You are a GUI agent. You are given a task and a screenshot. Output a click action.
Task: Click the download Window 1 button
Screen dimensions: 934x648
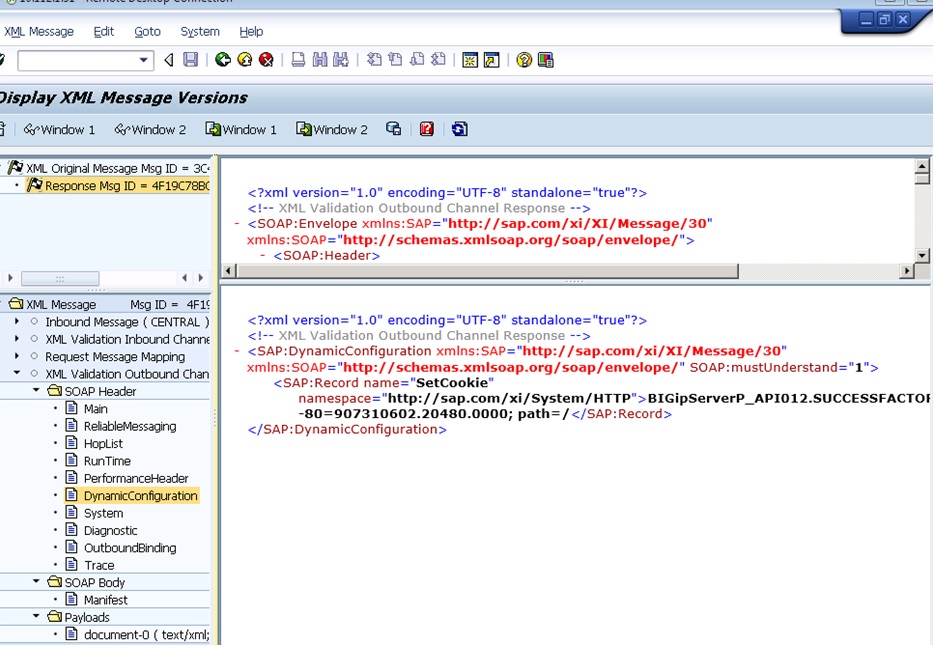pos(241,129)
